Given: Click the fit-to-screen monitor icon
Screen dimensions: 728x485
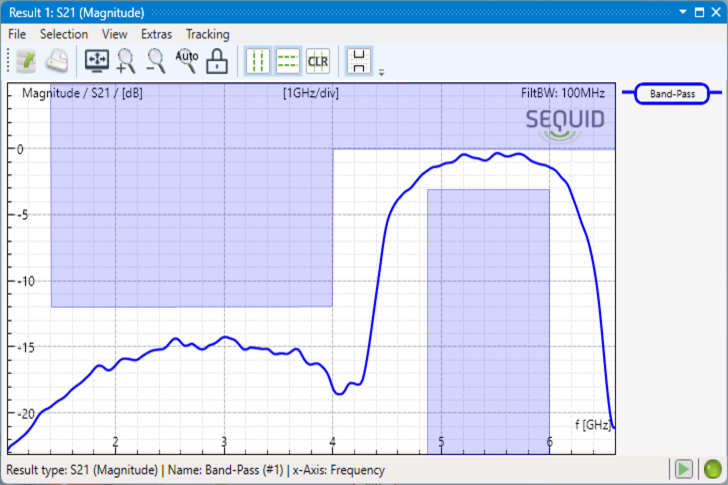Looking at the screenshot, I should 98,61.
